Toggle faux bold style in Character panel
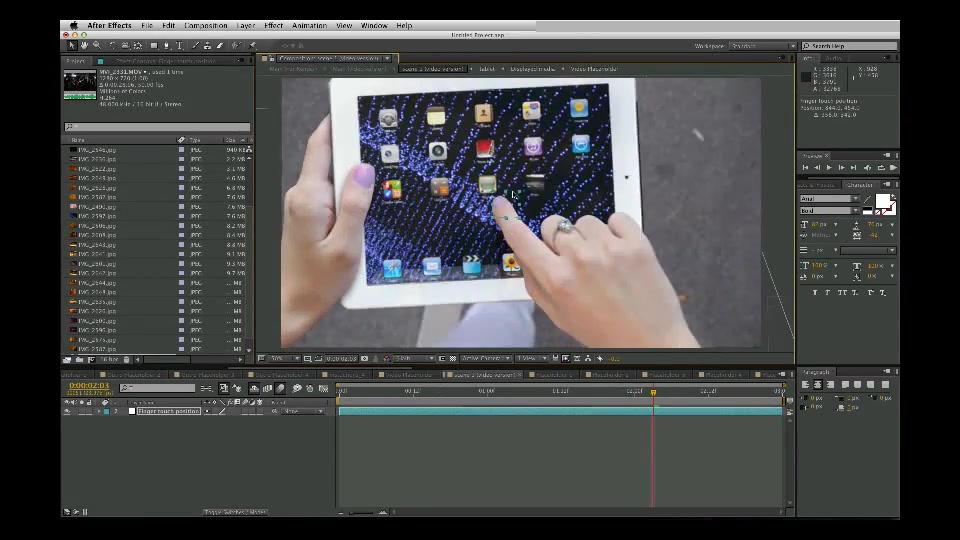Image resolution: width=960 pixels, height=540 pixels. (814, 293)
